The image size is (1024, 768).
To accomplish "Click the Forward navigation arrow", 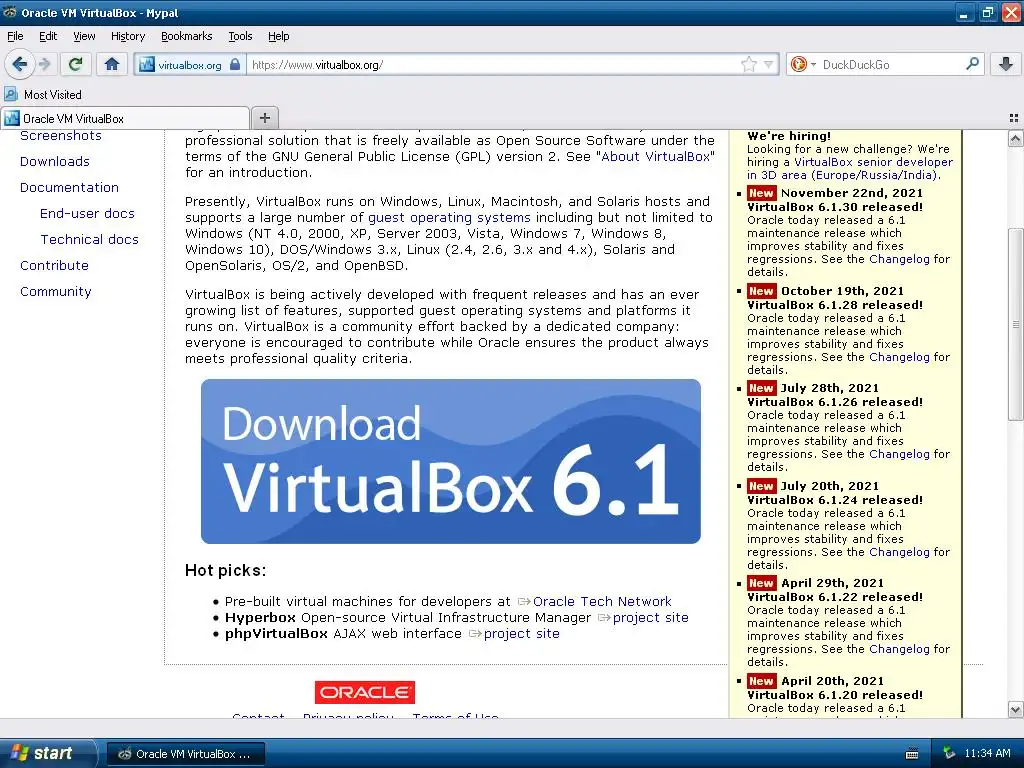I will tap(45, 64).
